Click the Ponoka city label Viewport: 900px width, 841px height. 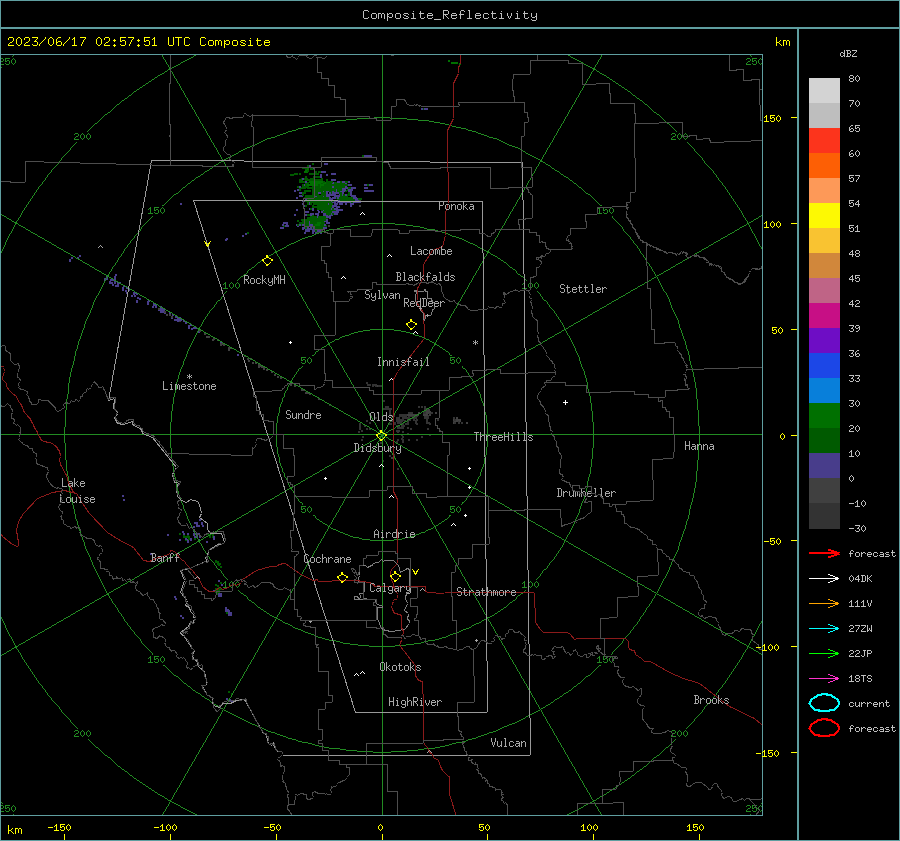click(x=456, y=206)
